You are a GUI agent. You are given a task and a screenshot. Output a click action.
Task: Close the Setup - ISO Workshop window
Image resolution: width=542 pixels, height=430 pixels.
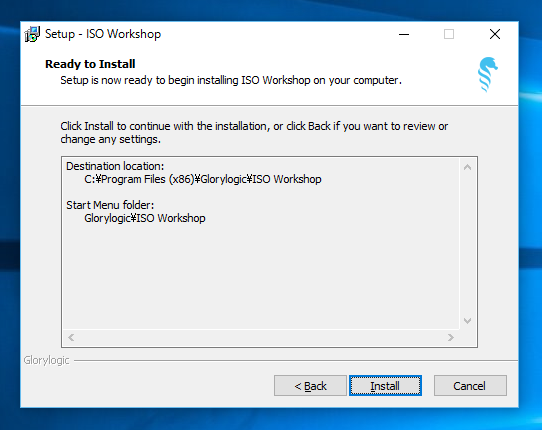(495, 34)
